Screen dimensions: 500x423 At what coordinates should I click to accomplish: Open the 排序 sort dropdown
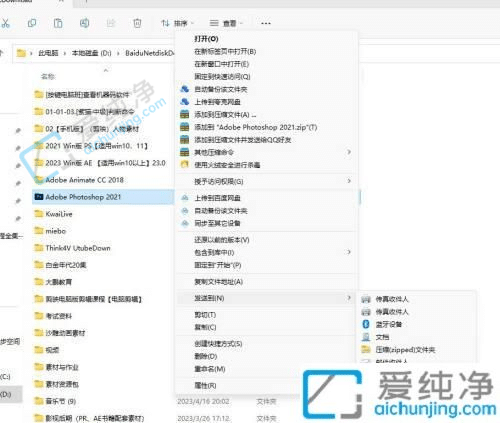[x=177, y=23]
